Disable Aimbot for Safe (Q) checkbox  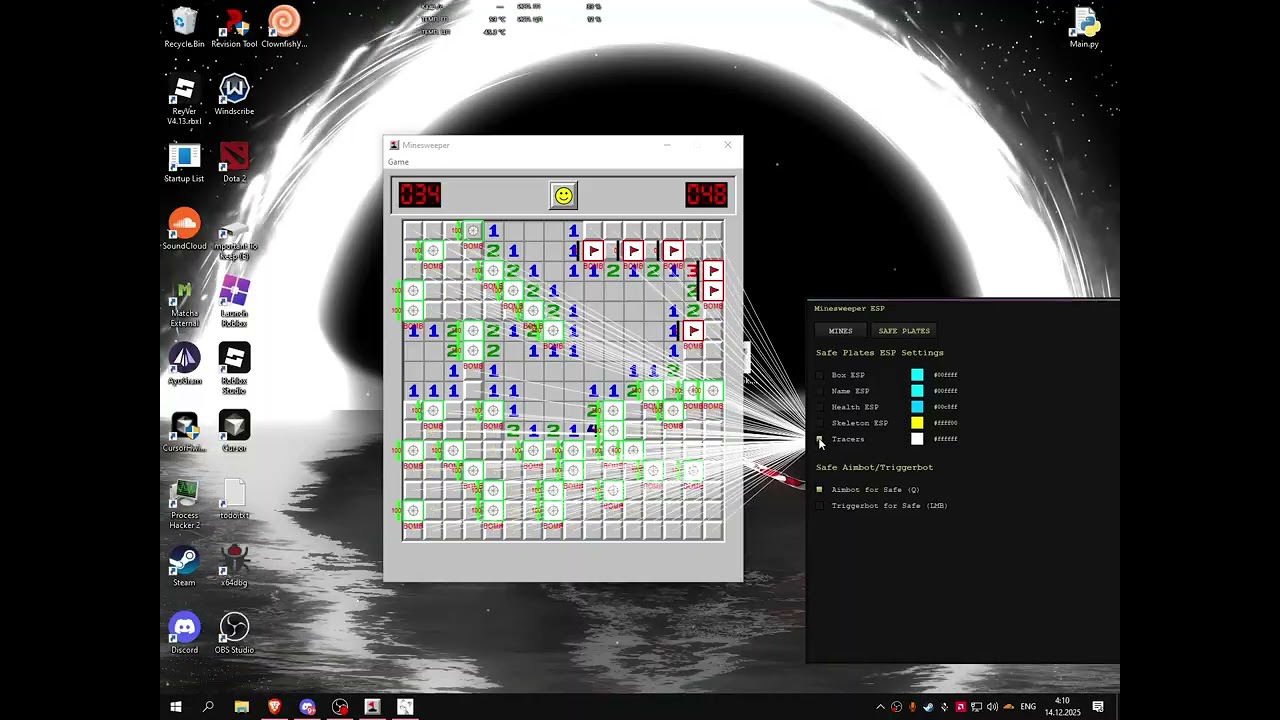(x=820, y=490)
